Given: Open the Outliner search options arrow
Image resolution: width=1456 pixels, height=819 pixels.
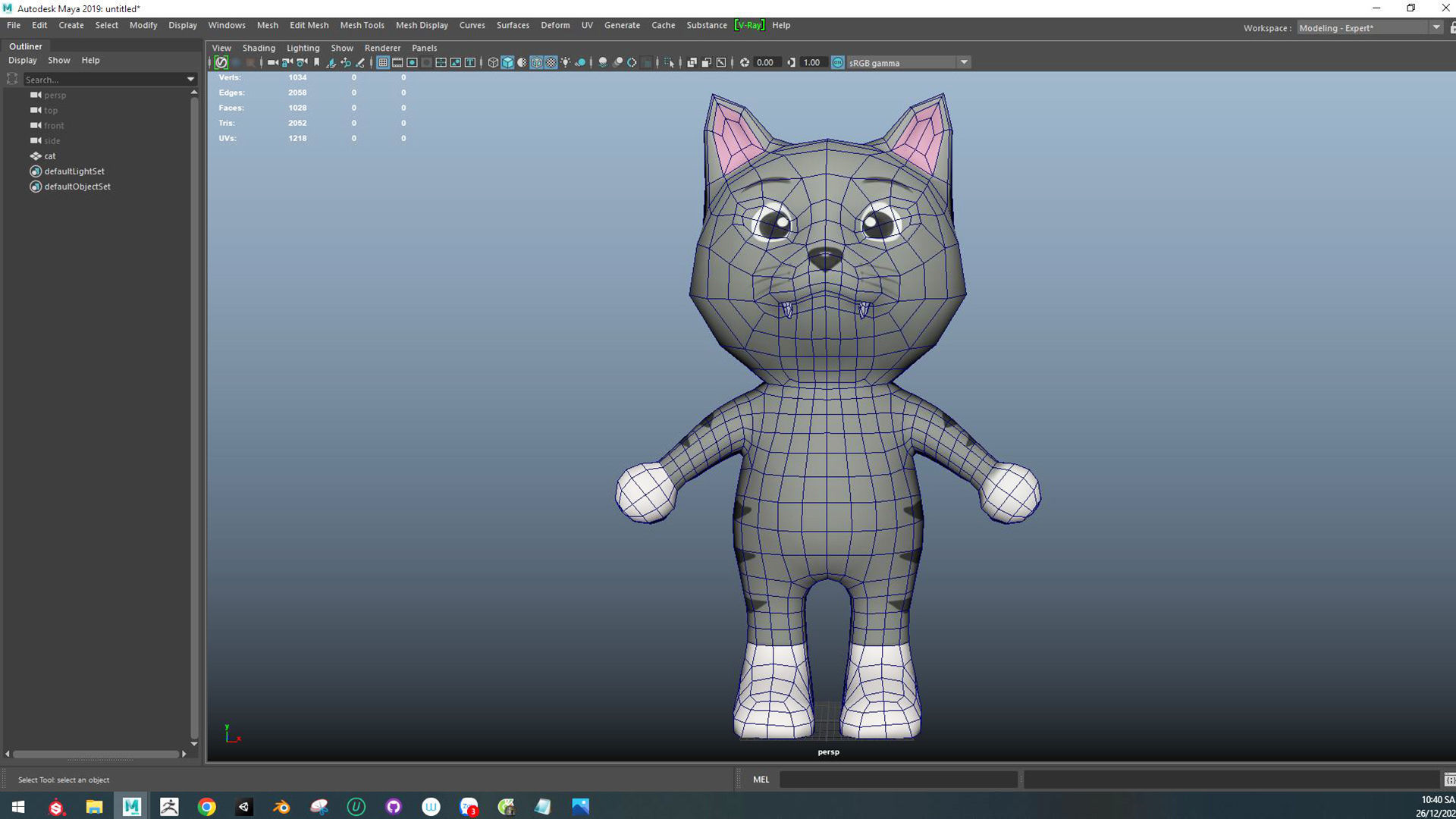Looking at the screenshot, I should tap(190, 79).
